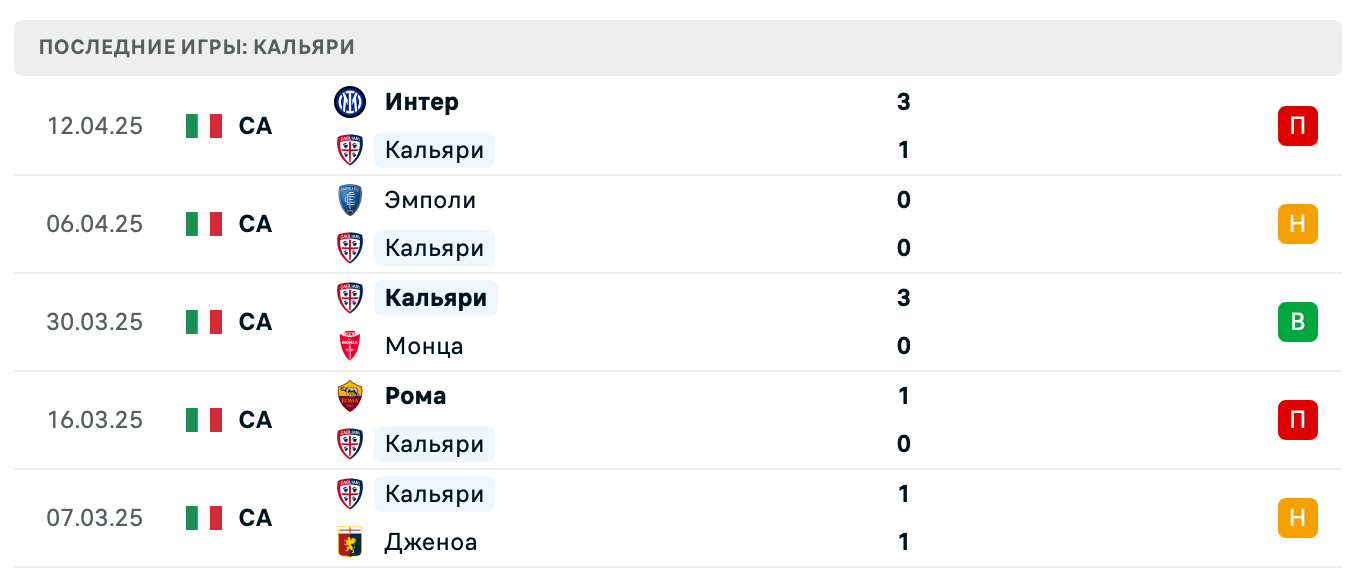Open the Кальяри team page link
The height and width of the screenshot is (582, 1358).
[434, 150]
